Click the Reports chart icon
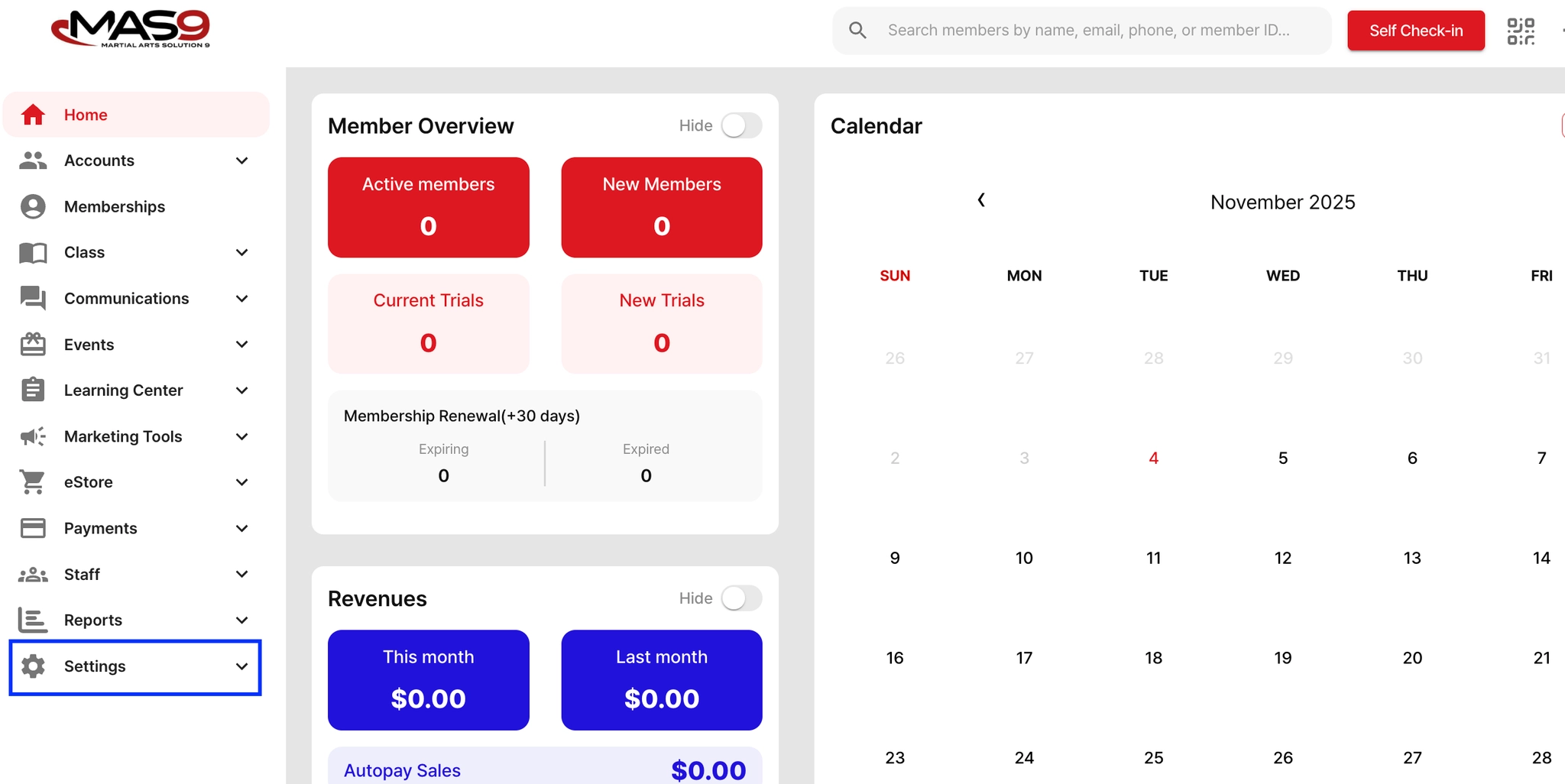Screen dimensions: 1565x784 tap(33, 620)
